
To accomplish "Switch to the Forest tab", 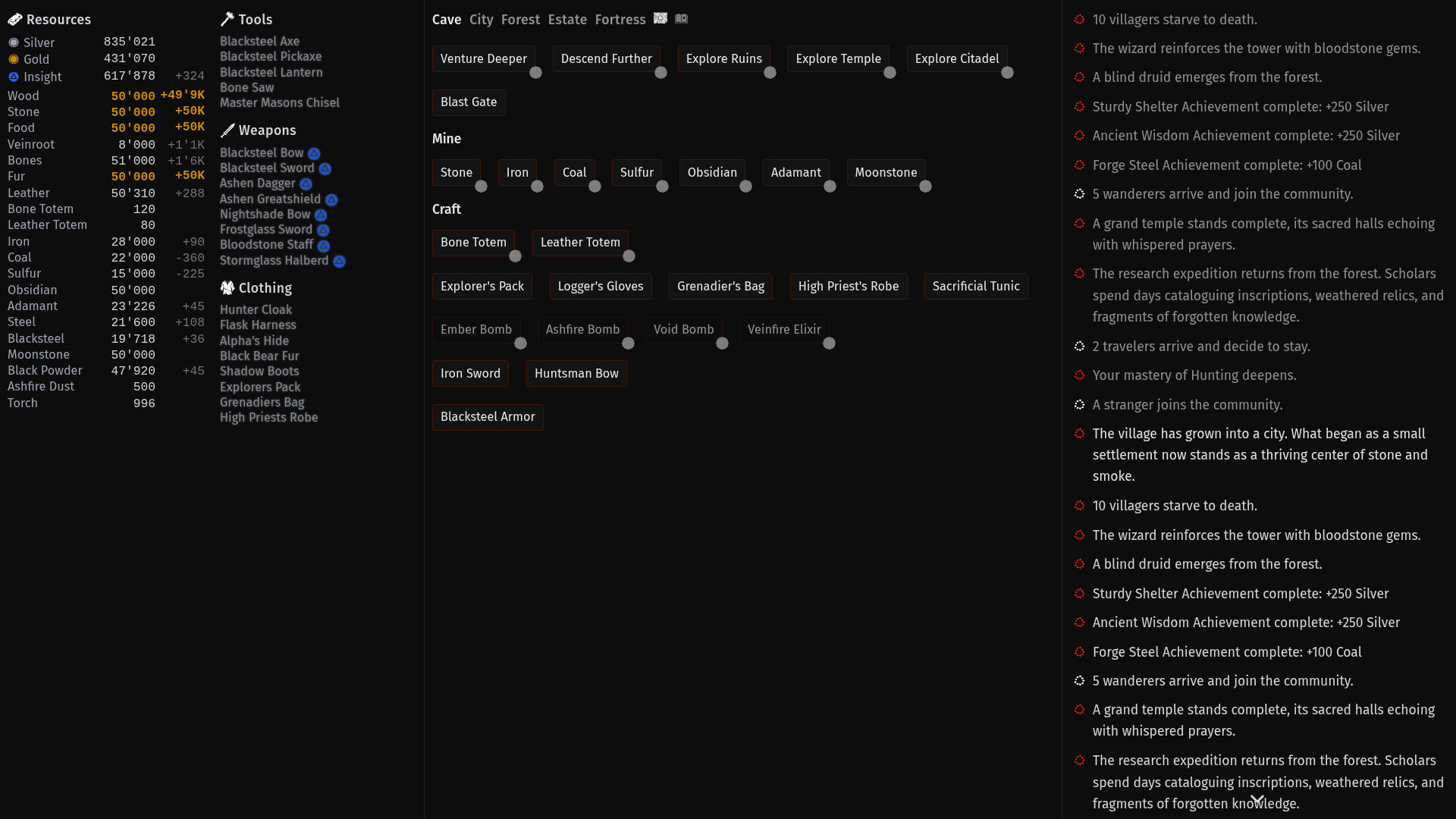I will (520, 20).
